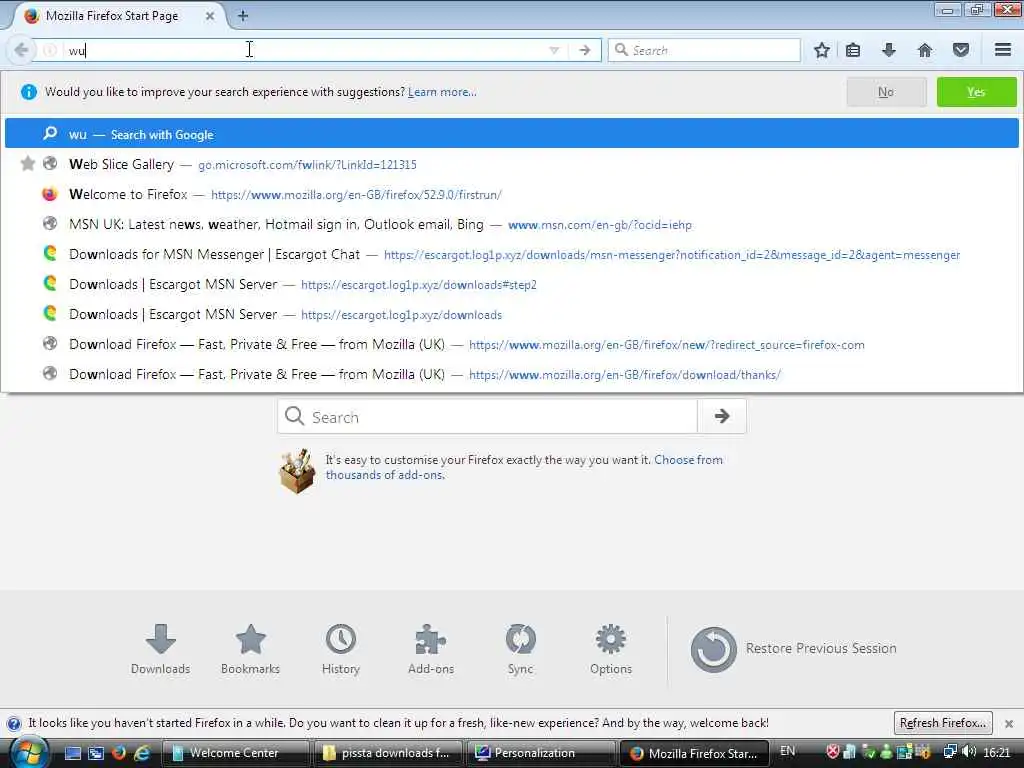The height and width of the screenshot is (768, 1024).
Task: Click the Refresh Firefox button
Action: coord(943,723)
